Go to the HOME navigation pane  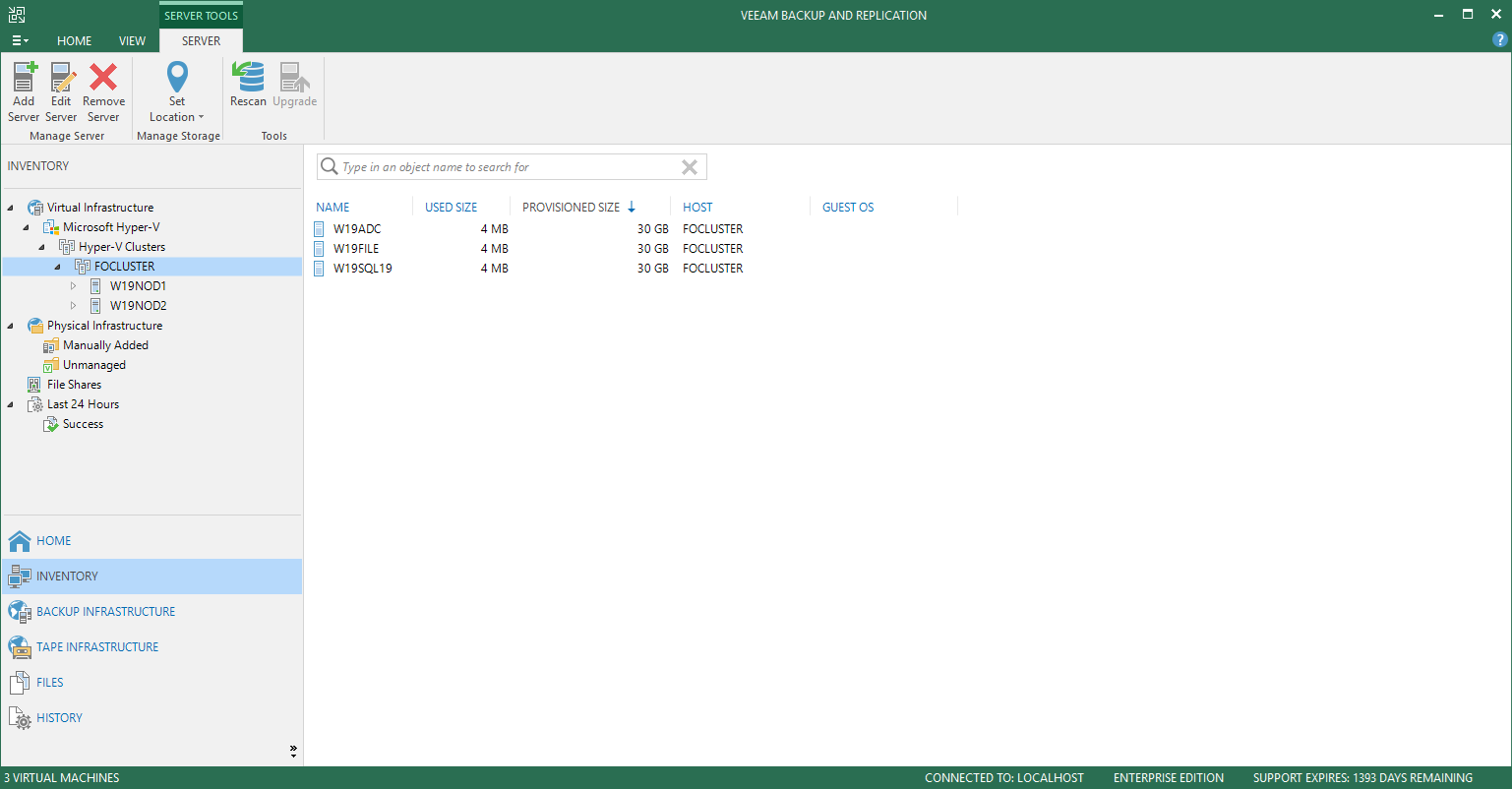tap(151, 541)
